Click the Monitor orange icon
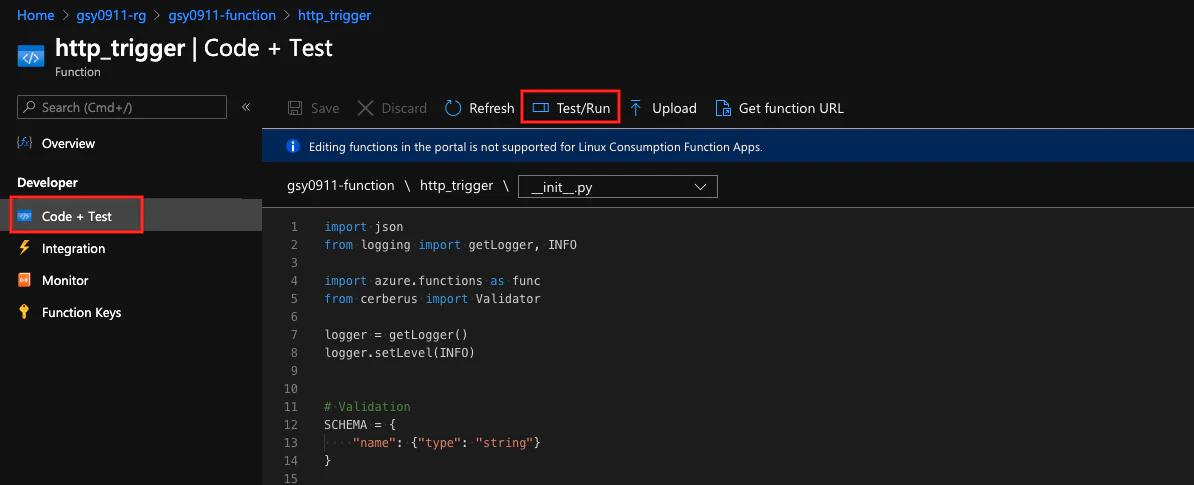 24,280
